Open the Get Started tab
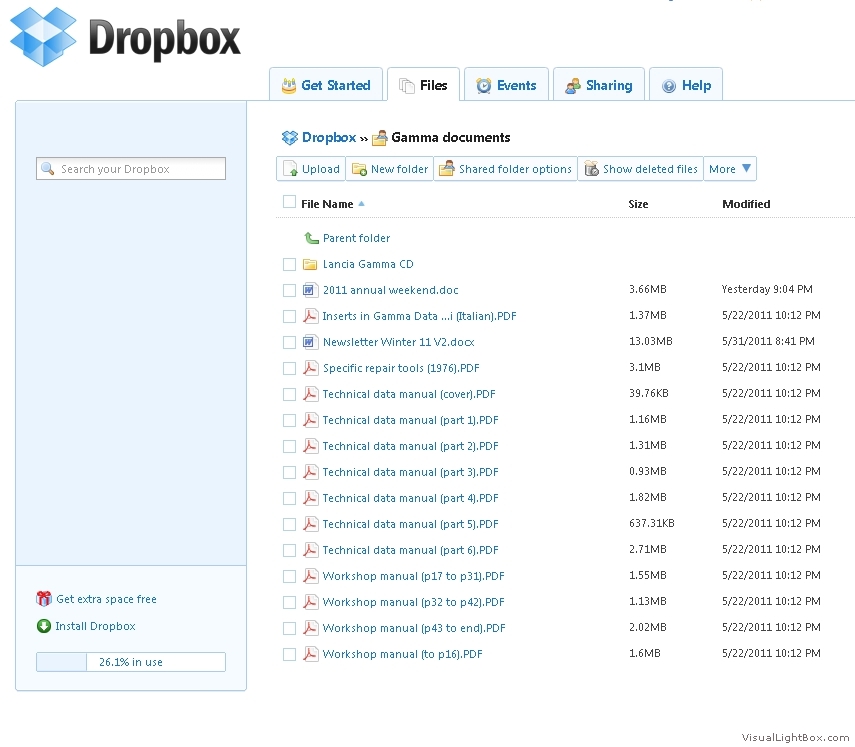The width and height of the screenshot is (855, 747). coord(326,85)
